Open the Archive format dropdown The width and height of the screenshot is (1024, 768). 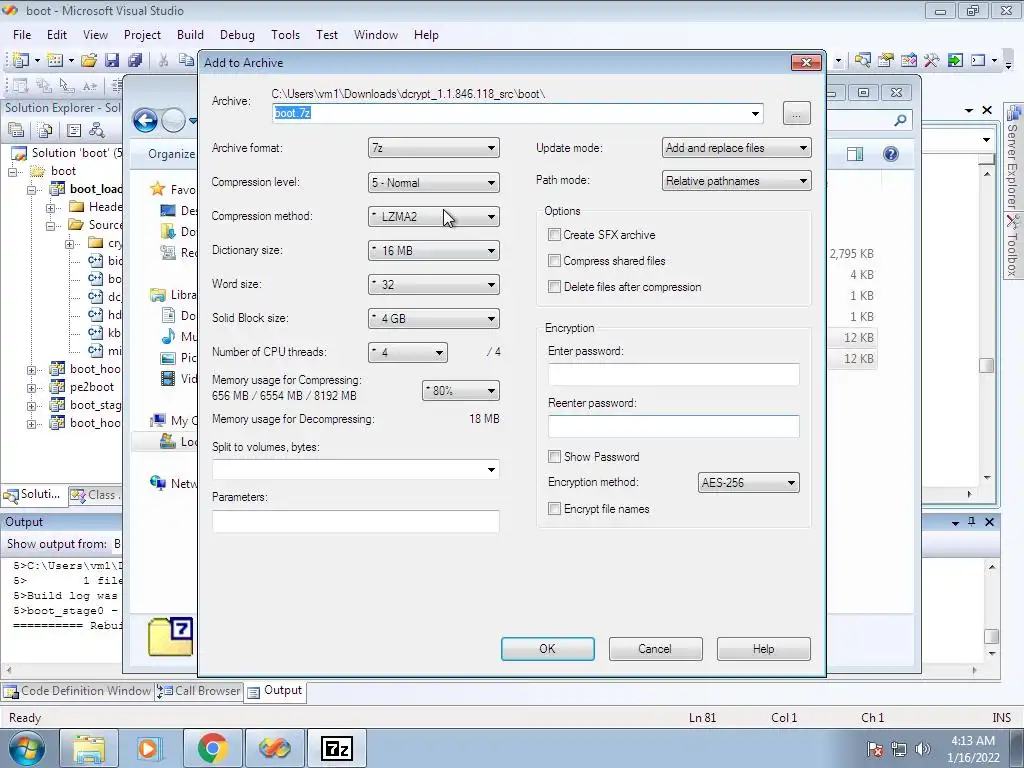point(434,148)
